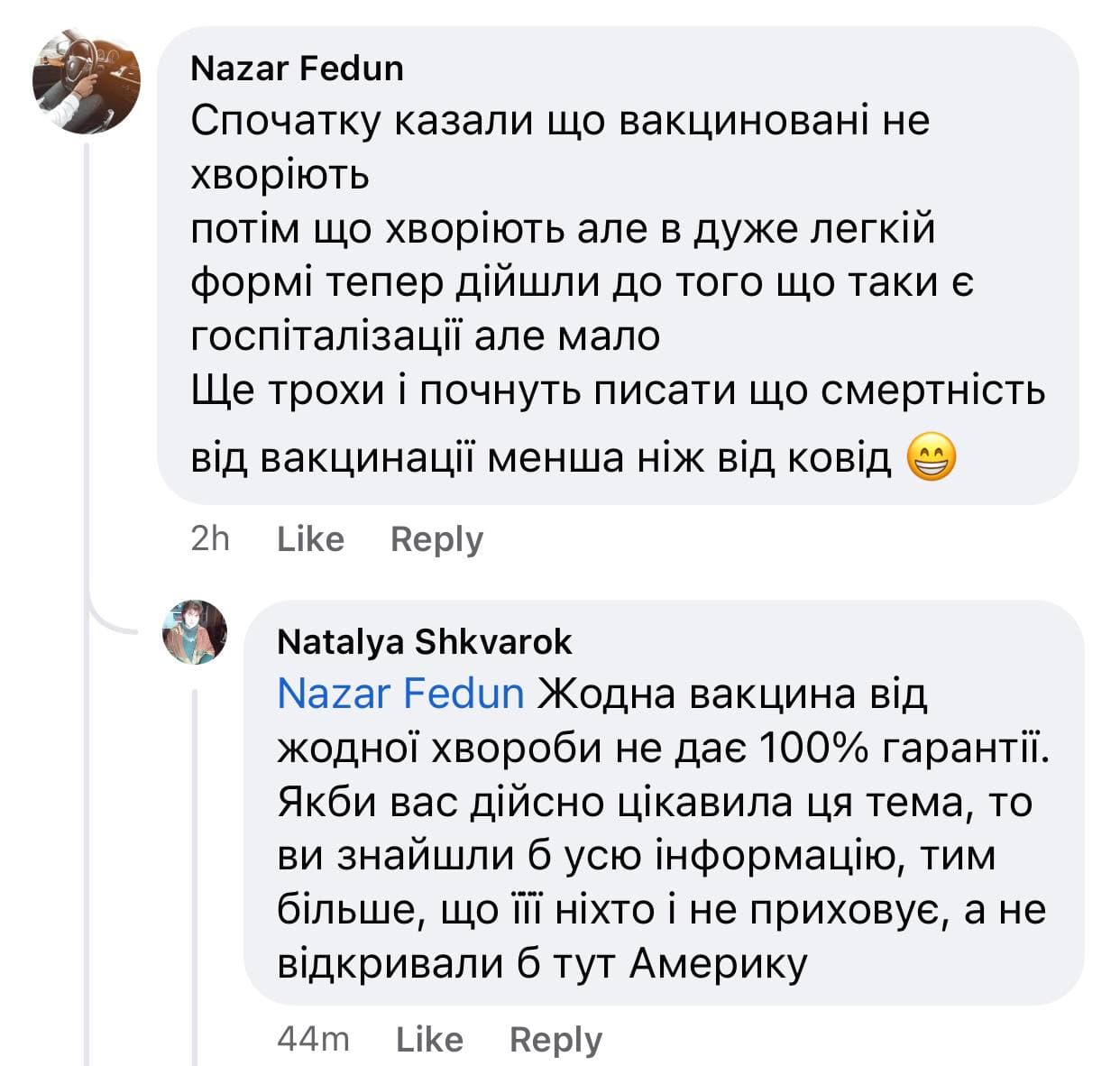The image size is (1120, 1066).
Task: Like Nazar Fedun's comment
Action: click(x=310, y=539)
